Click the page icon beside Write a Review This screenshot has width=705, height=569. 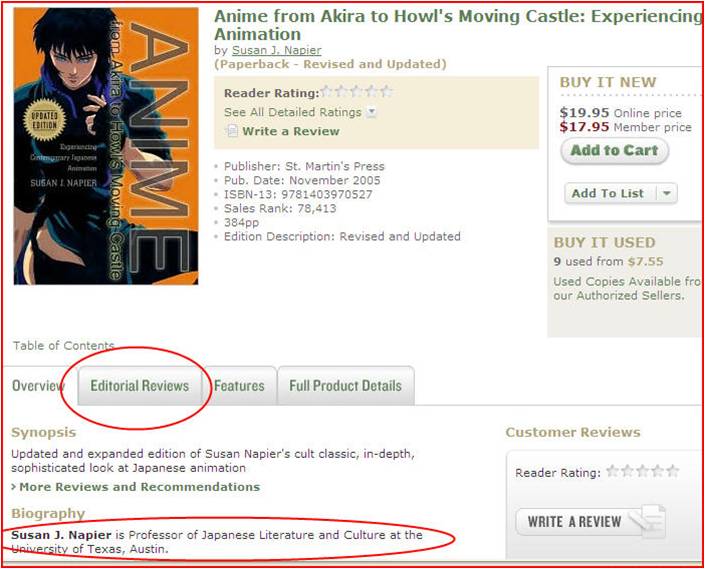(x=231, y=131)
